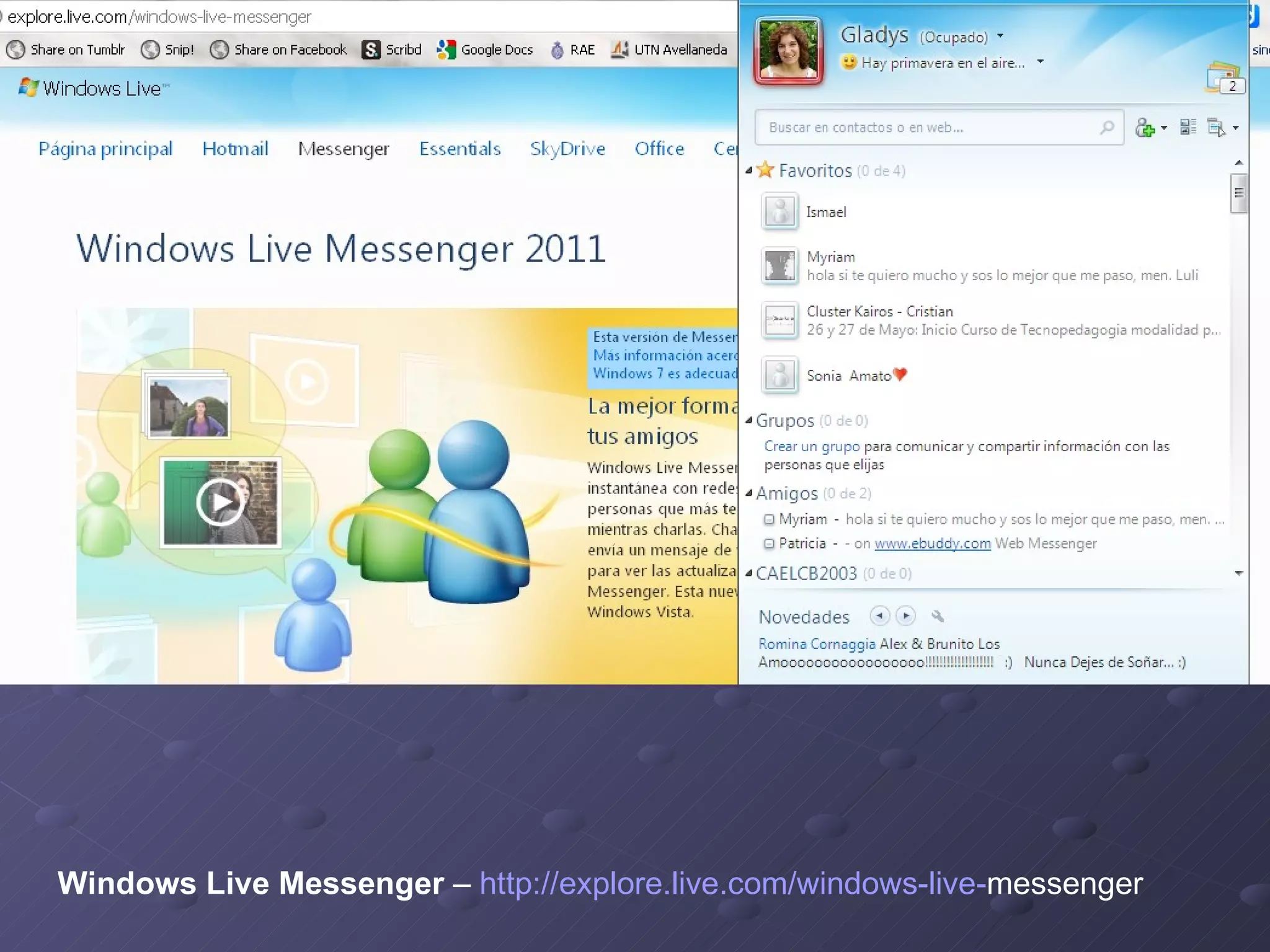Click the Más información link on the banner
The image size is (1270, 952).
[665, 355]
